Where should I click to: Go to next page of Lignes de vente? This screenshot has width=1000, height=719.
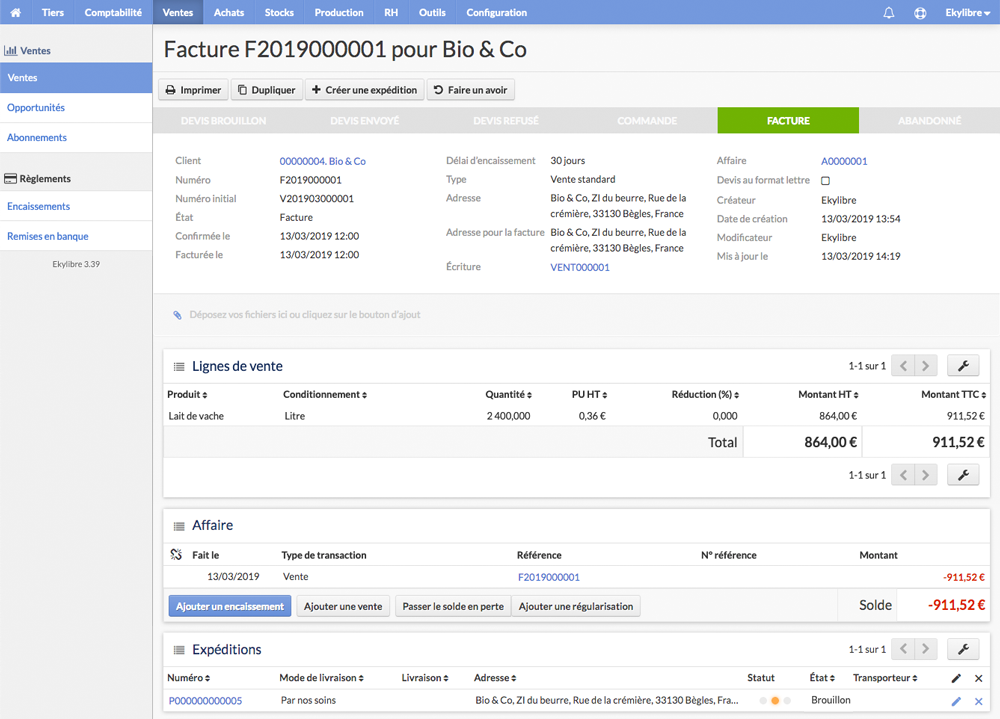(925, 366)
